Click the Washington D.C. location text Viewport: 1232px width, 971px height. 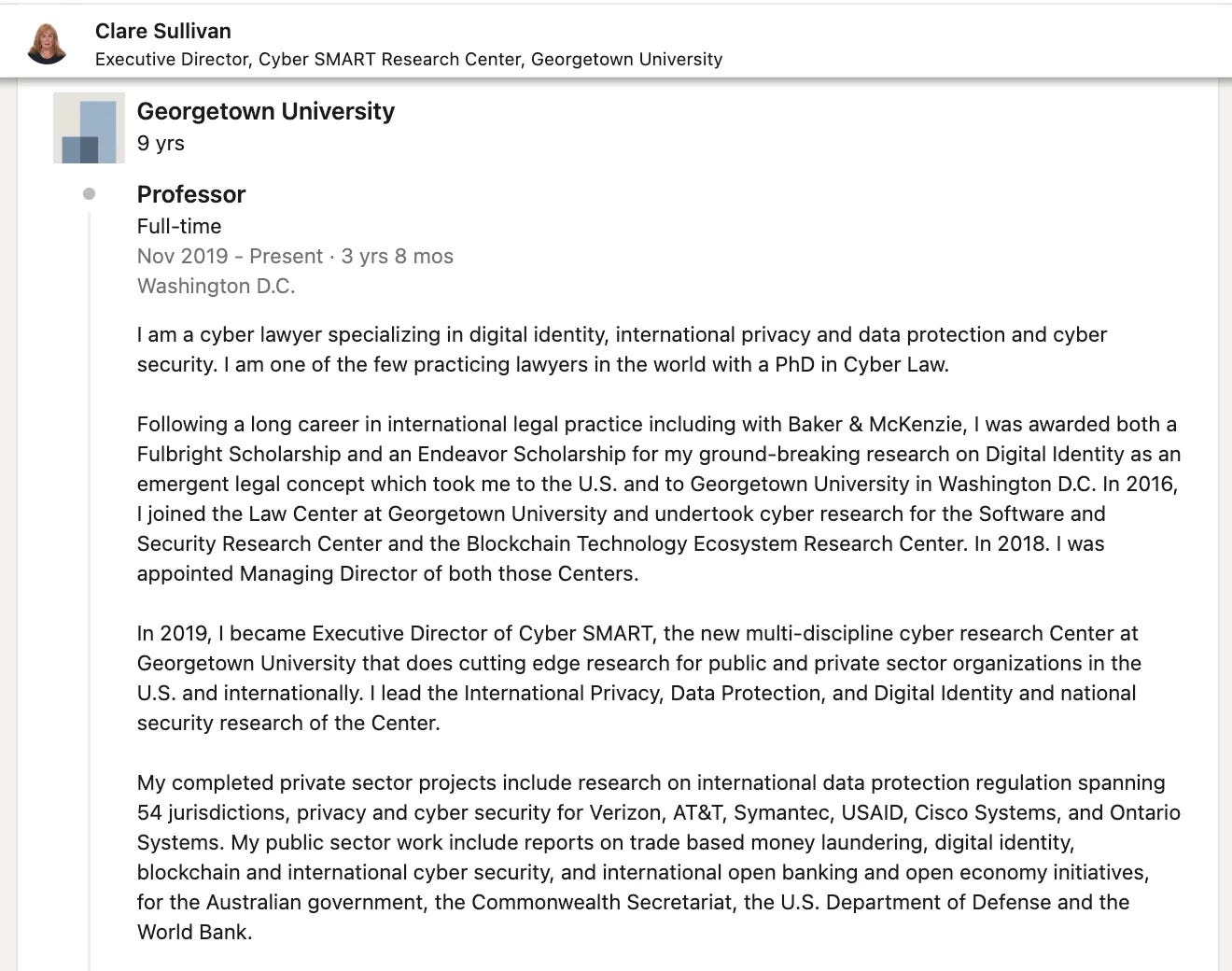tap(216, 286)
